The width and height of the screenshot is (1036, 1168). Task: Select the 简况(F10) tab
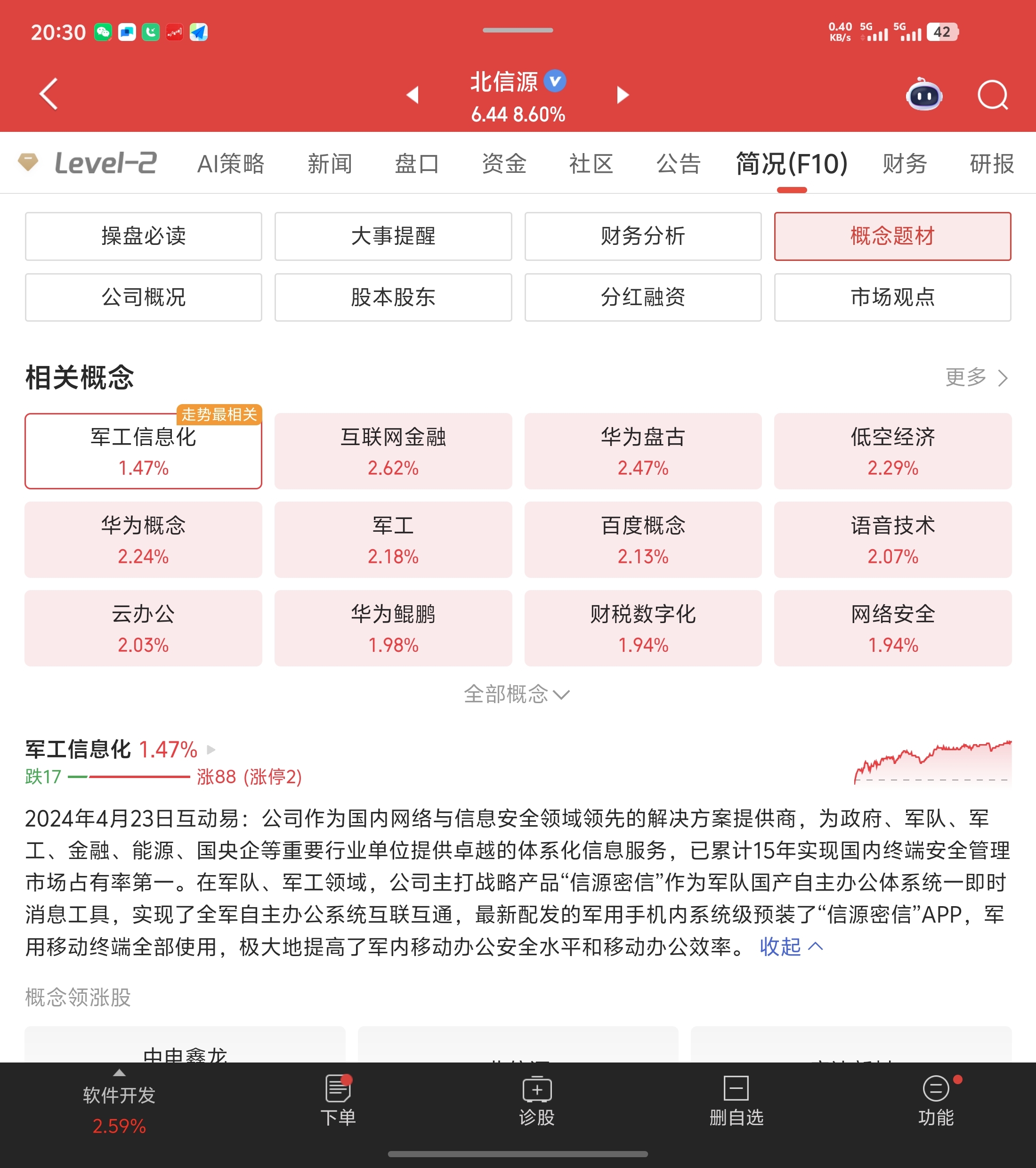click(x=792, y=163)
